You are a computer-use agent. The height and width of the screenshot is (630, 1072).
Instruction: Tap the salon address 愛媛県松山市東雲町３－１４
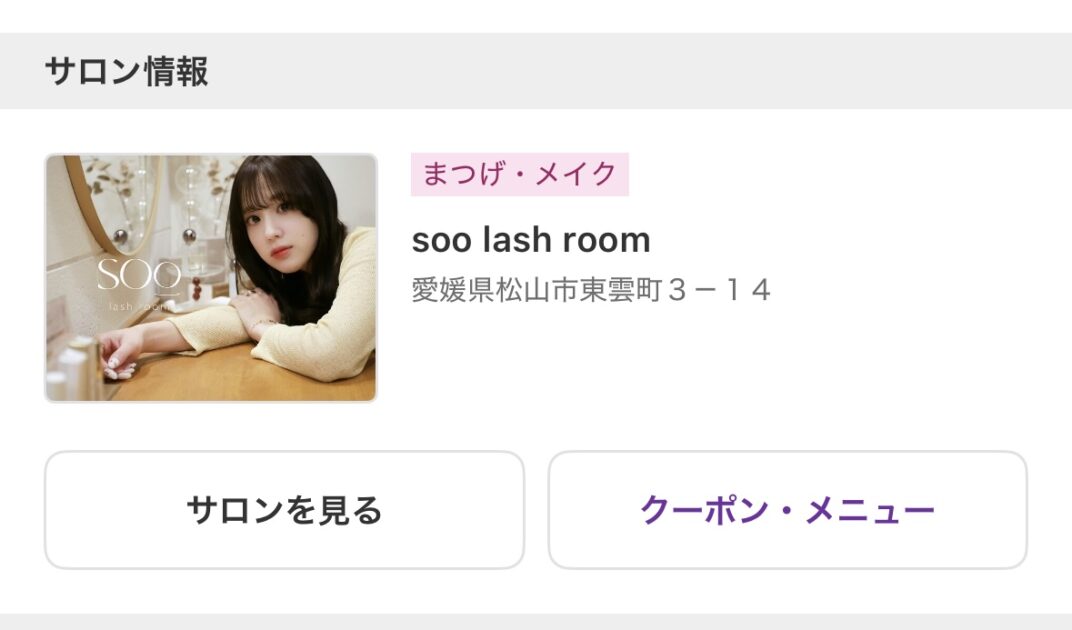click(591, 290)
